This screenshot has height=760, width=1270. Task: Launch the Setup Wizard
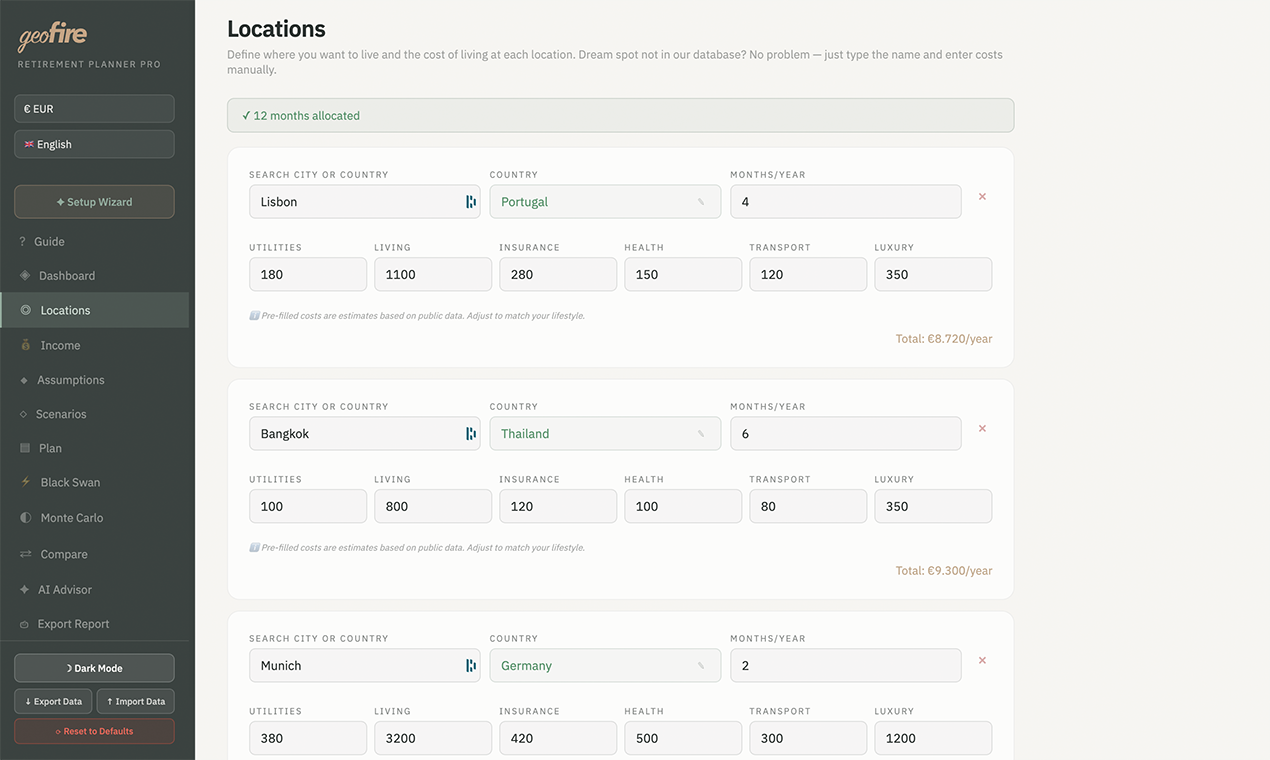tap(94, 201)
